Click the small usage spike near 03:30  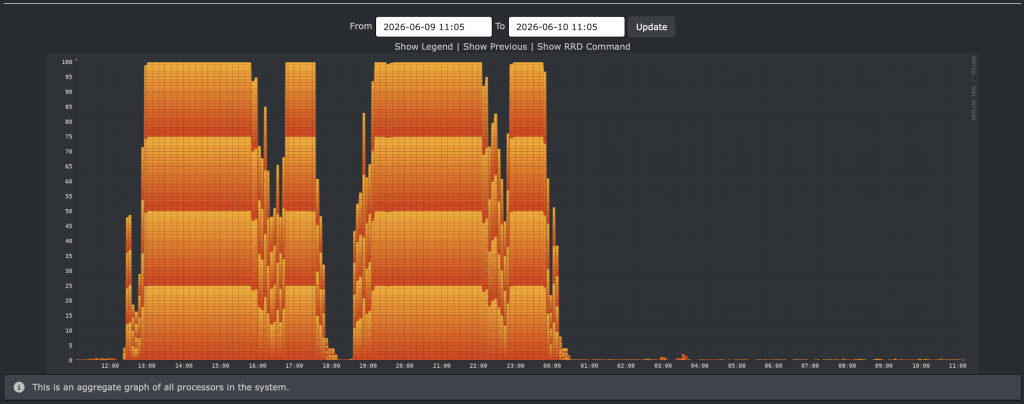684,357
